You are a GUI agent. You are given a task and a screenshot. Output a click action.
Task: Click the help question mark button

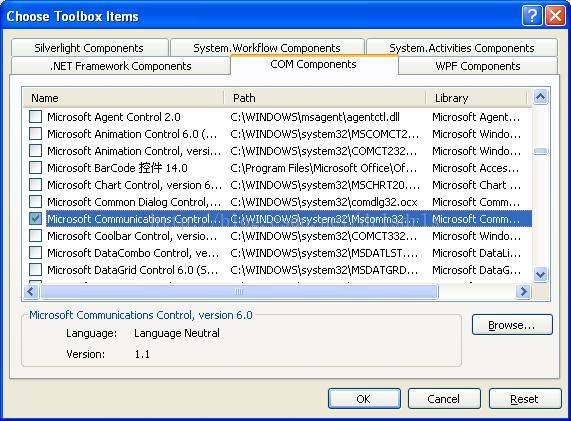point(532,16)
